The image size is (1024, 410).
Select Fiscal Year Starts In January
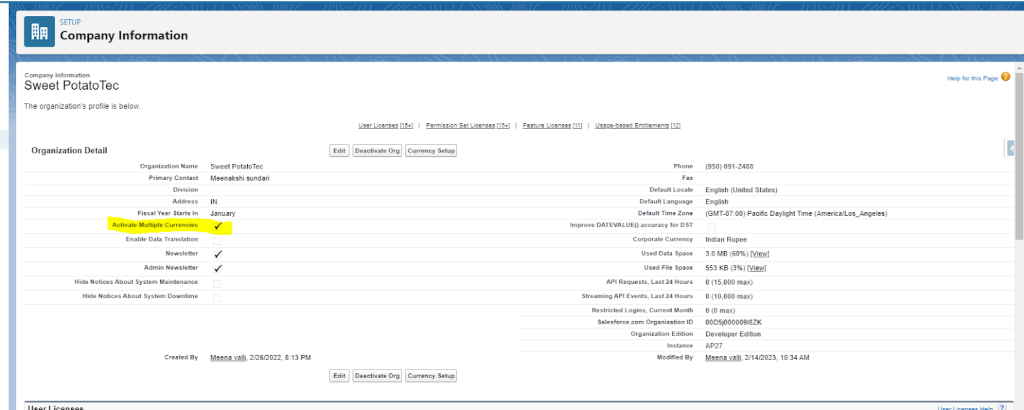coord(223,213)
